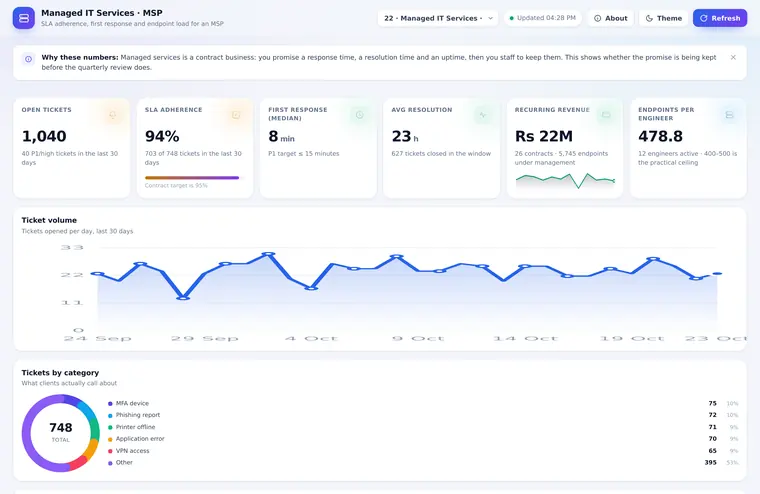
Task: Click the 'Managed IT Services · MSP' title
Action: coord(102,13)
